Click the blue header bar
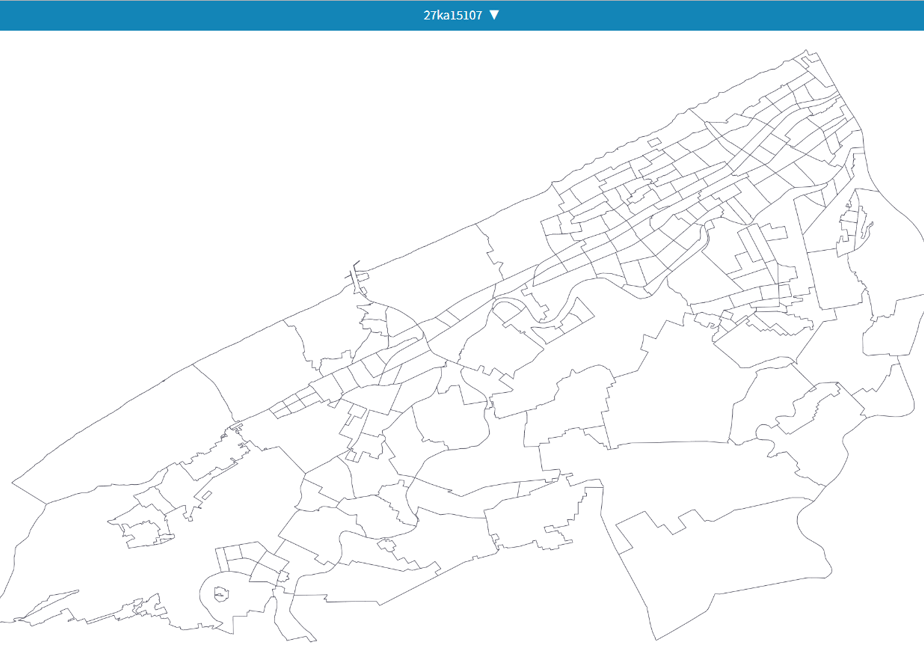The width and height of the screenshot is (924, 660). (462, 15)
